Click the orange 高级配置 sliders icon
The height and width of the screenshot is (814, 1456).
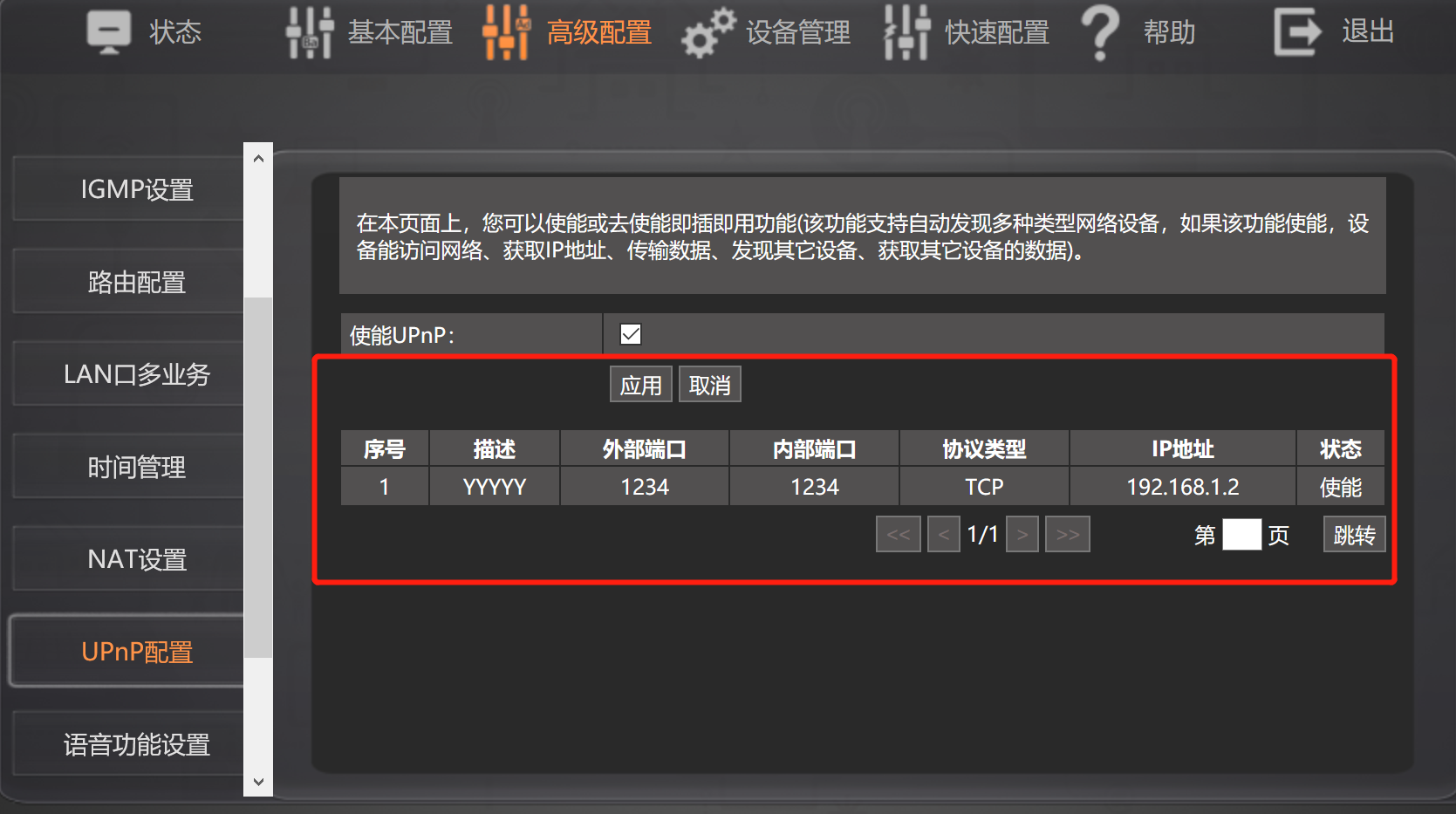click(507, 32)
